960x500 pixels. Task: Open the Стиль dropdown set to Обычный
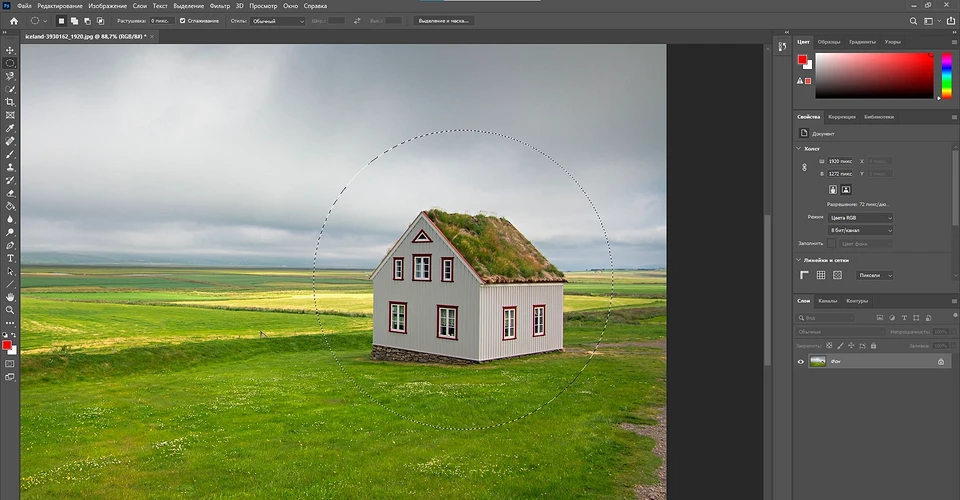click(278, 20)
